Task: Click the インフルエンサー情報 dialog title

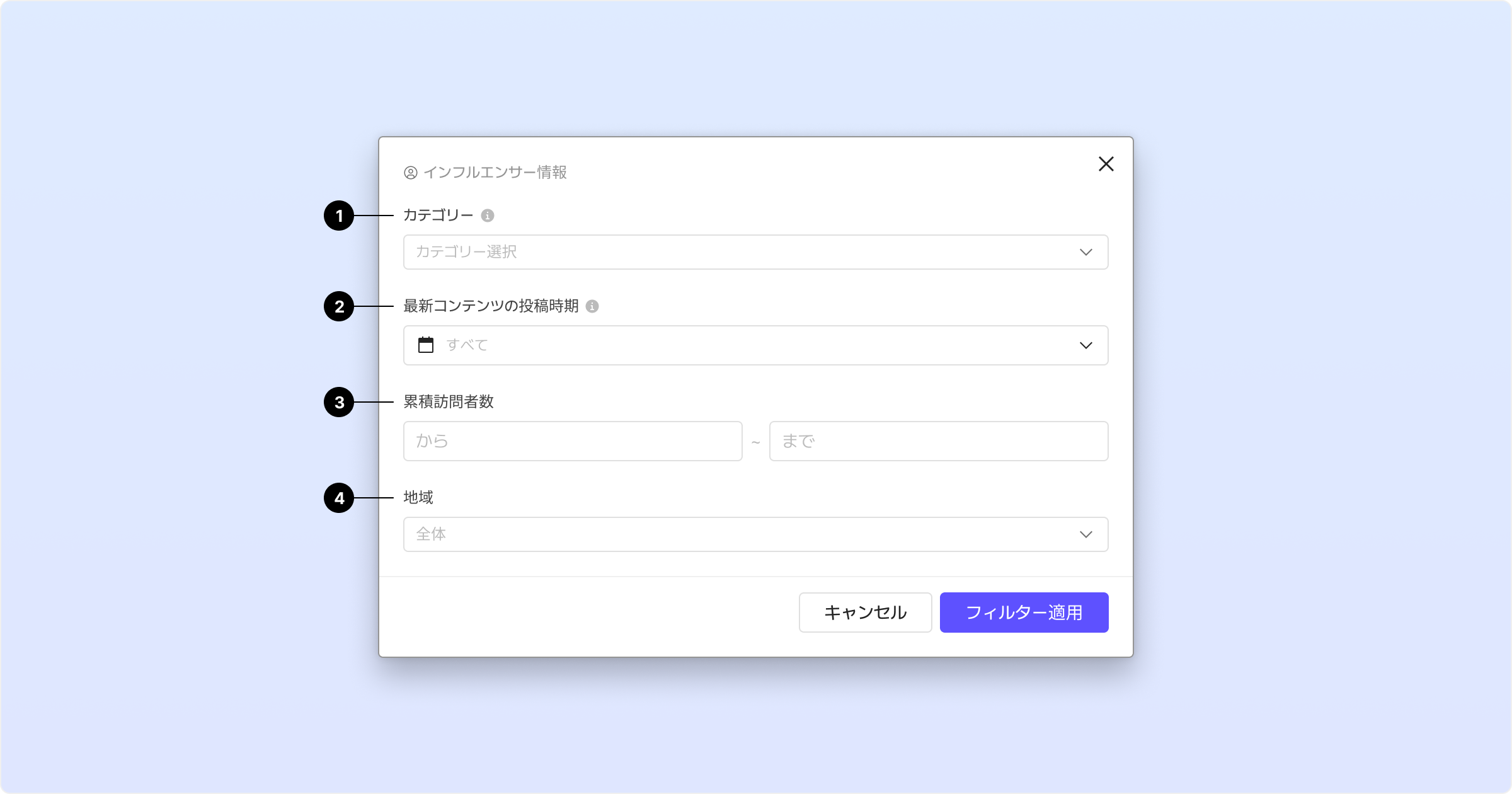Action: [495, 173]
